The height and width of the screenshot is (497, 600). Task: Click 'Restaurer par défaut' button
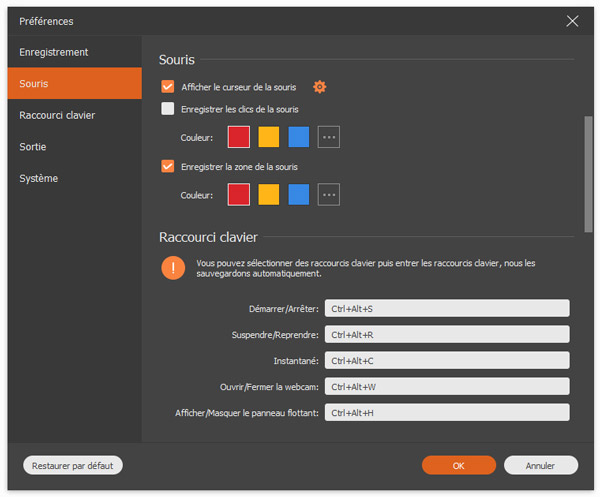(73, 465)
